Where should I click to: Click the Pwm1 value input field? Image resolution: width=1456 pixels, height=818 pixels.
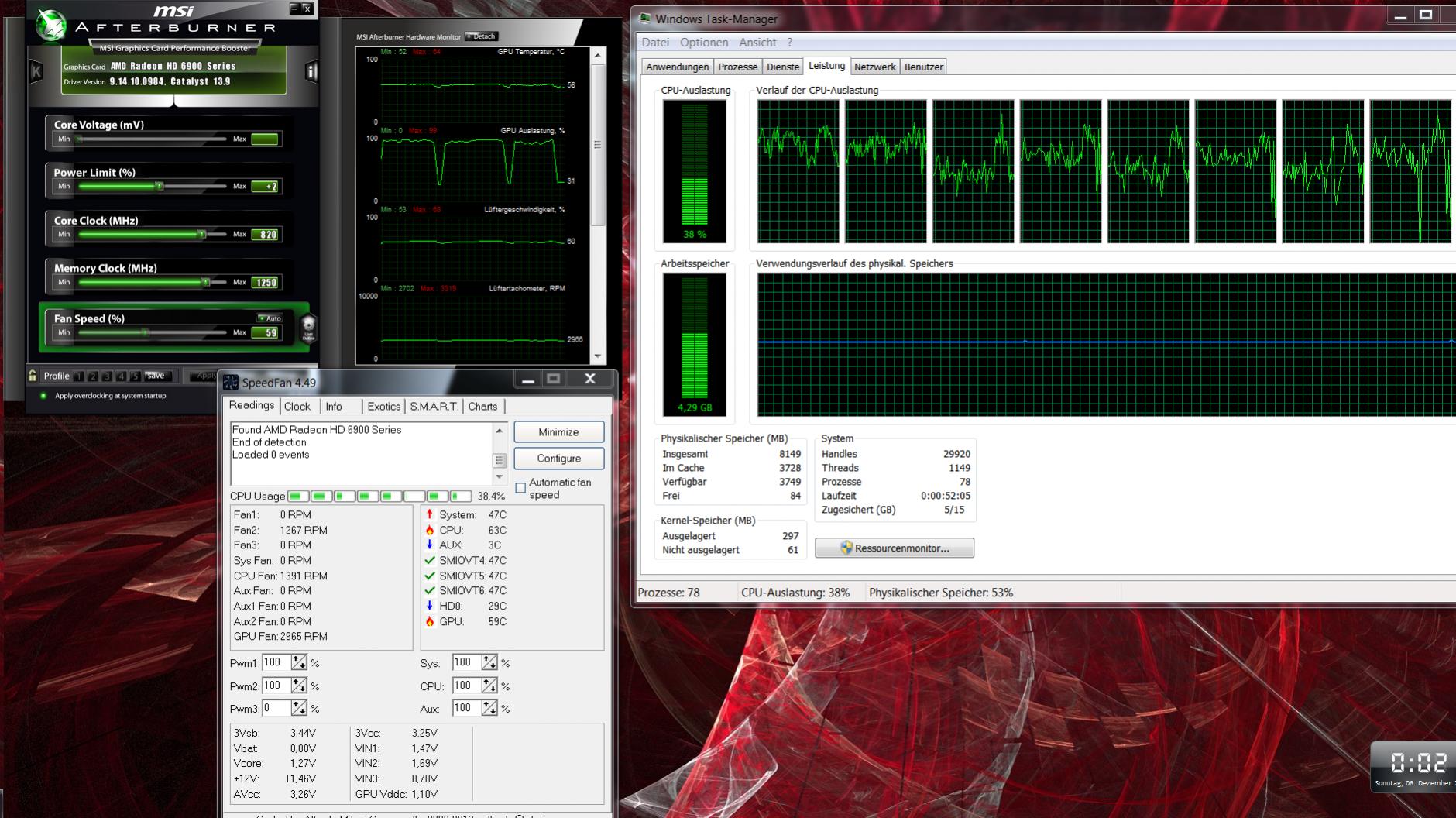pos(276,662)
